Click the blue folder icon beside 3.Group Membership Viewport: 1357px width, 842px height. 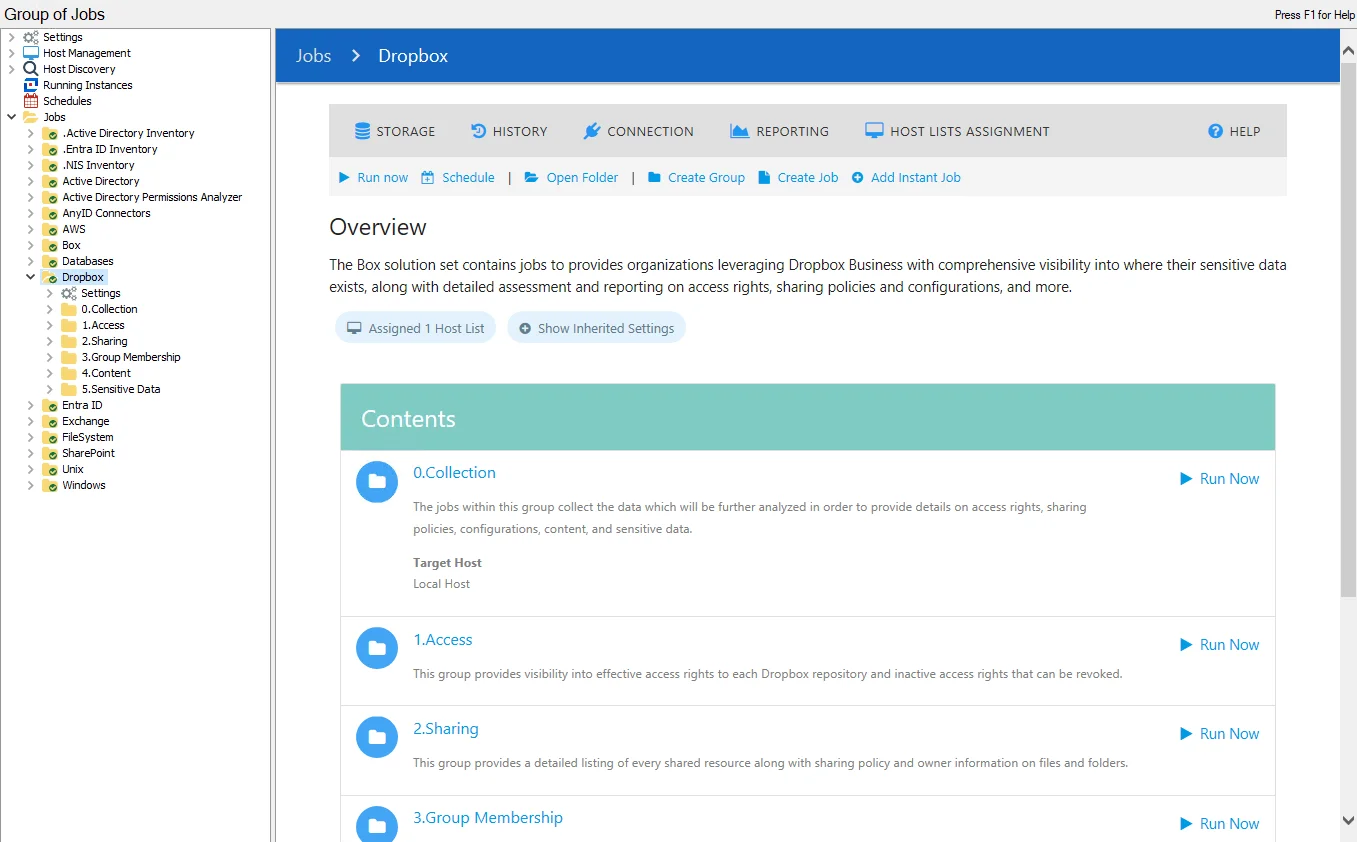(377, 826)
